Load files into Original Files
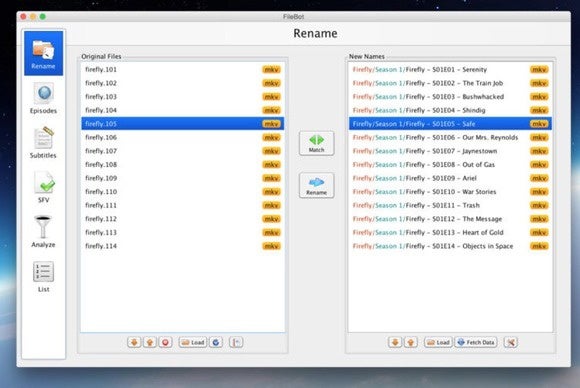This screenshot has width=580, height=388. point(193,342)
